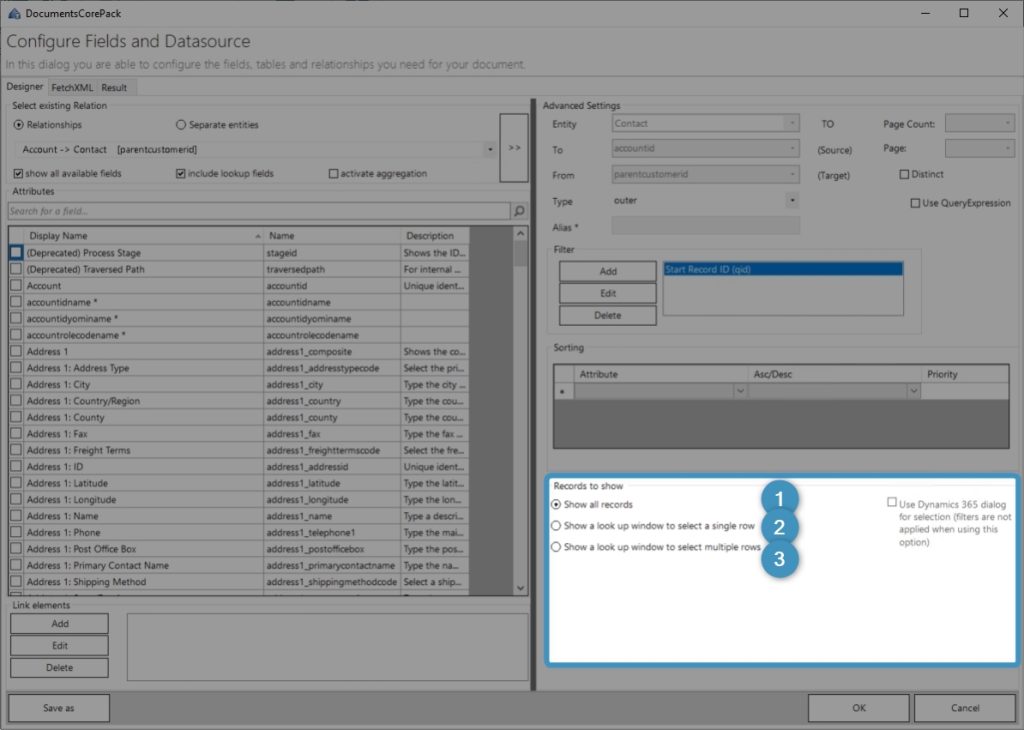This screenshot has height=730, width=1024.
Task: Click the search magnifier icon beside field search
Action: point(519,211)
